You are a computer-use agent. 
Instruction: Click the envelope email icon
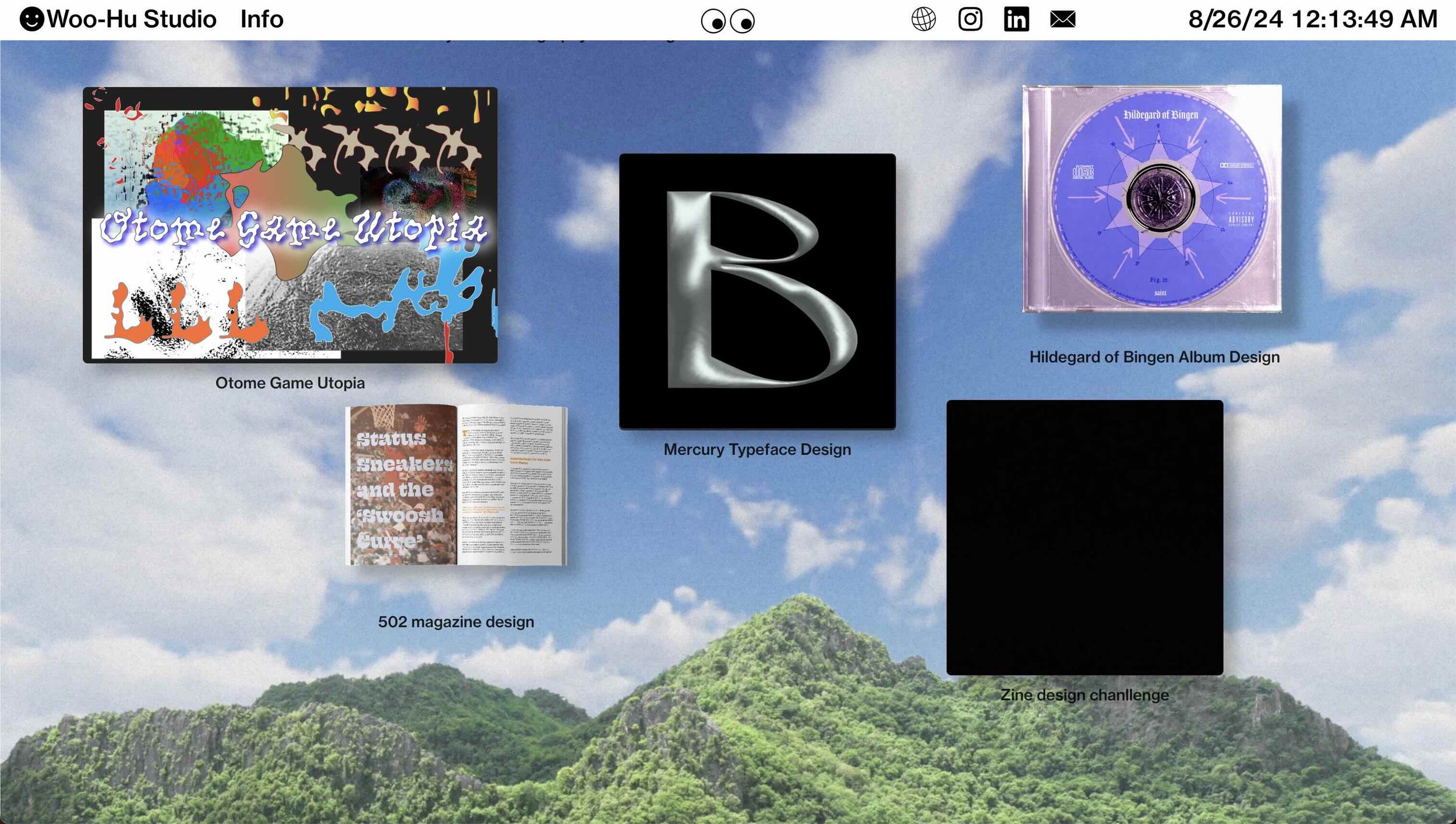[x=1063, y=19]
